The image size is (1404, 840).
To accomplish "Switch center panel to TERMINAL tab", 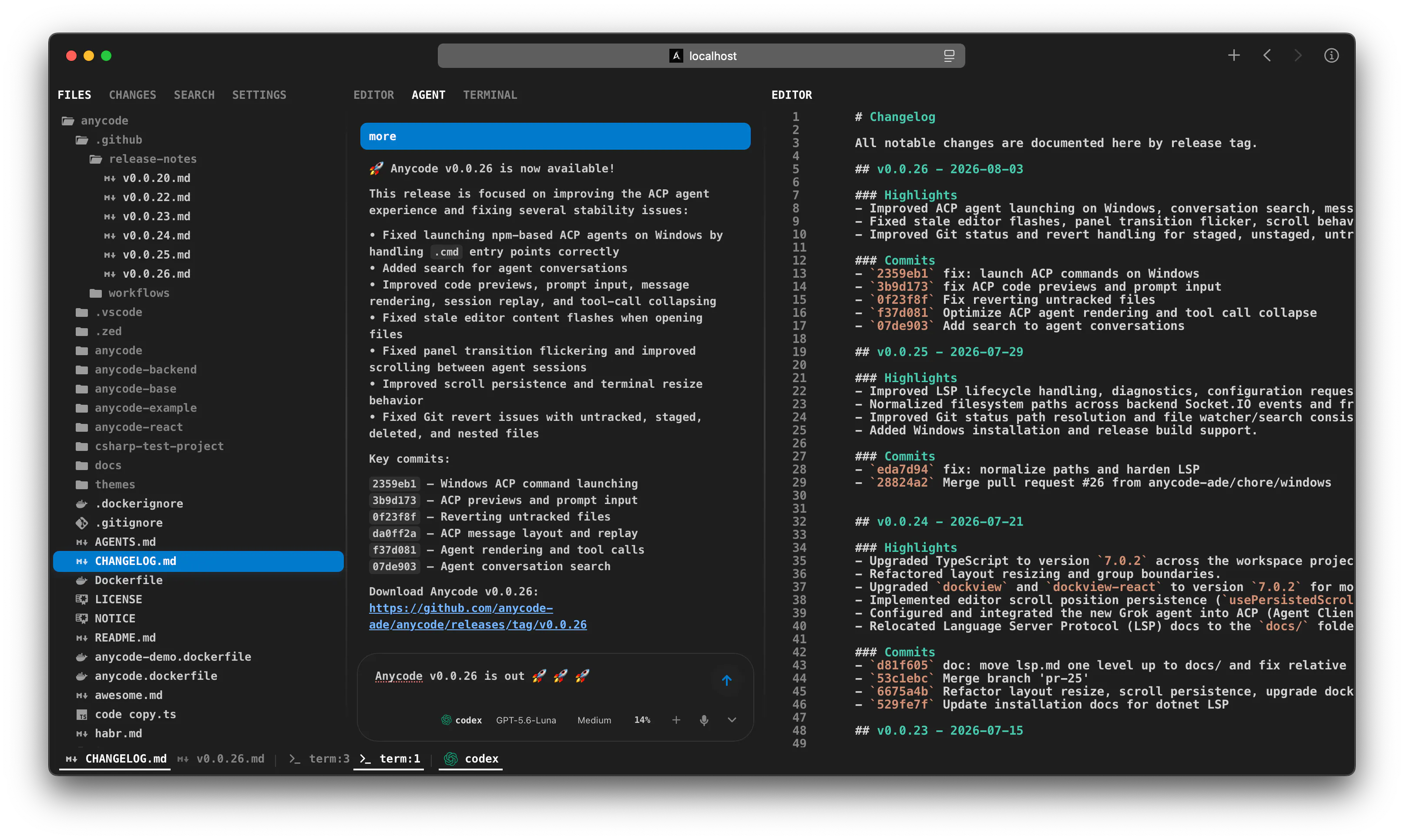I will (x=490, y=95).
